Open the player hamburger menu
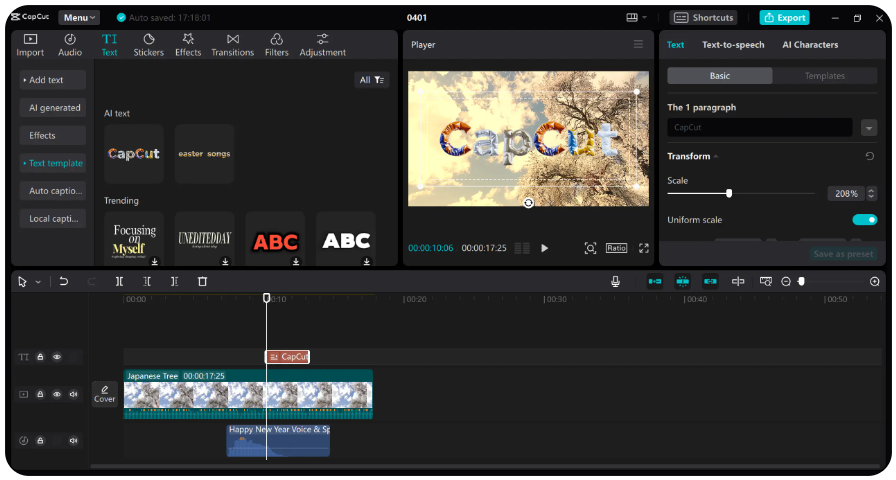The image size is (896, 480). tap(638, 45)
